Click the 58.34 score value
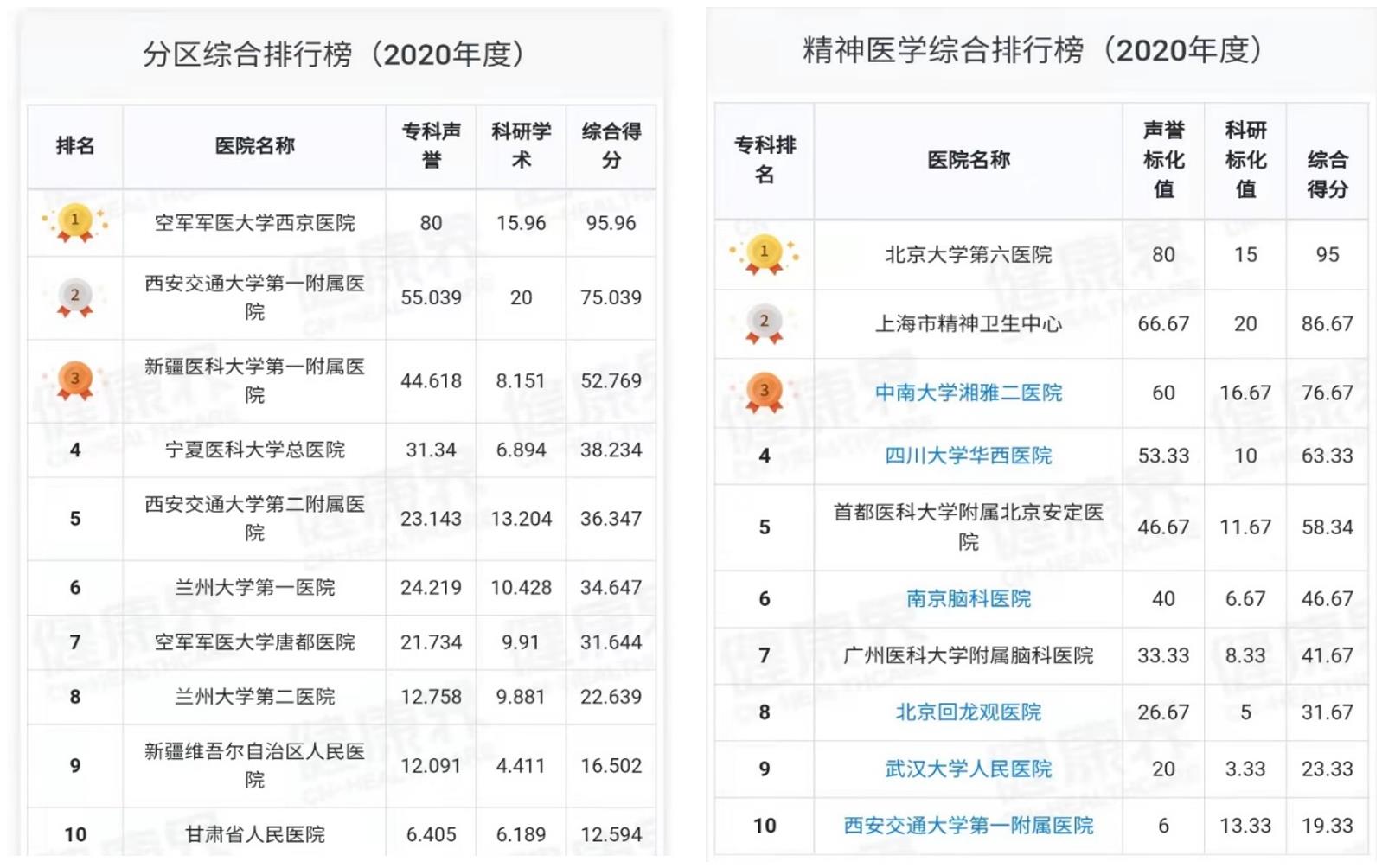The width and height of the screenshot is (1395, 868). tap(1328, 527)
